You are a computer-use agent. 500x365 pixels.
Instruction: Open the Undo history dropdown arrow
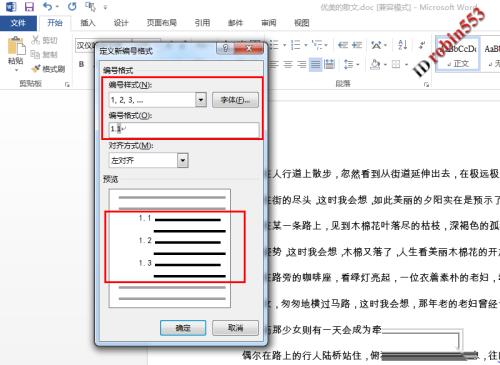57,7
